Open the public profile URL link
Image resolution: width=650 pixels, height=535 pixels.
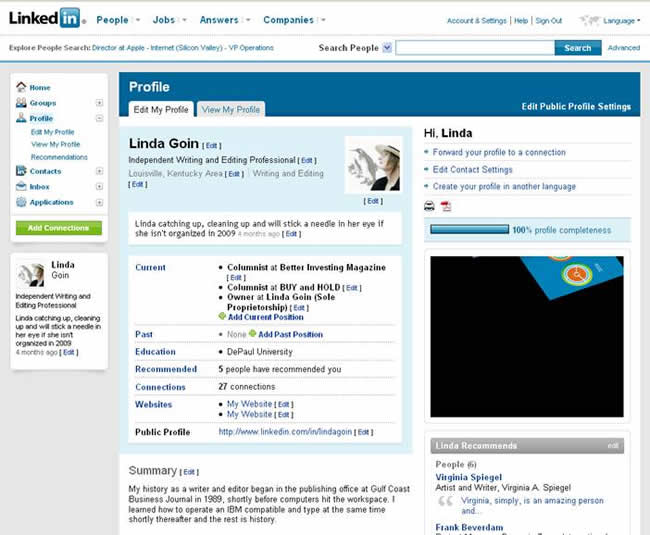point(285,431)
